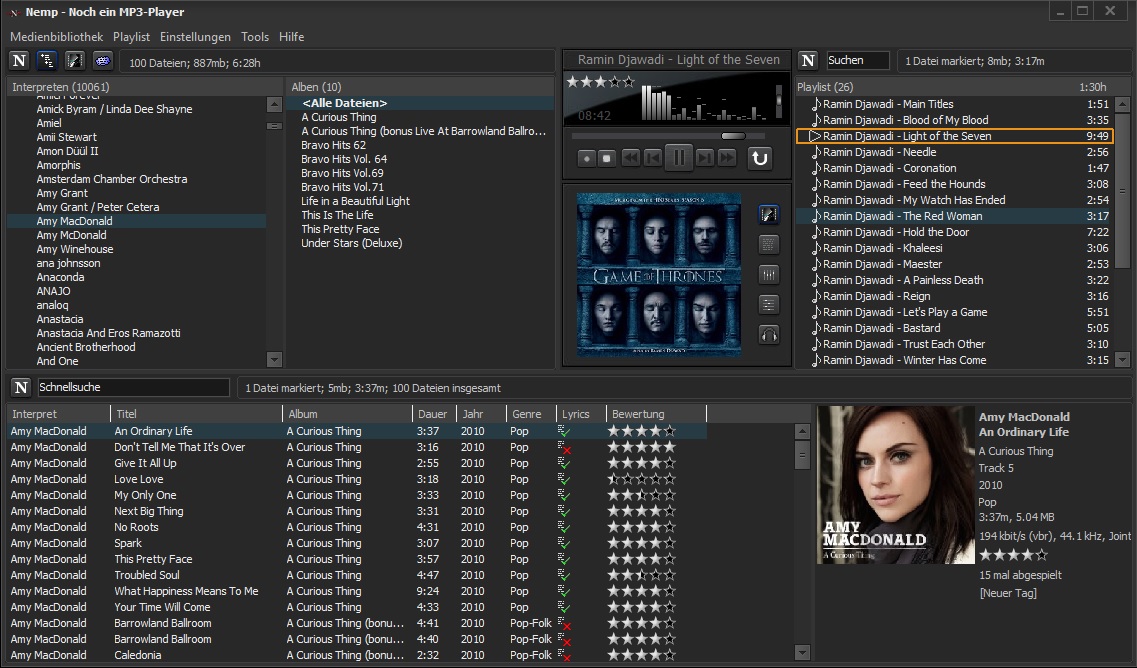Screen dimensions: 1137x668
Task: Click the N button beside Schnellsuche
Action: pyautogui.click(x=21, y=387)
